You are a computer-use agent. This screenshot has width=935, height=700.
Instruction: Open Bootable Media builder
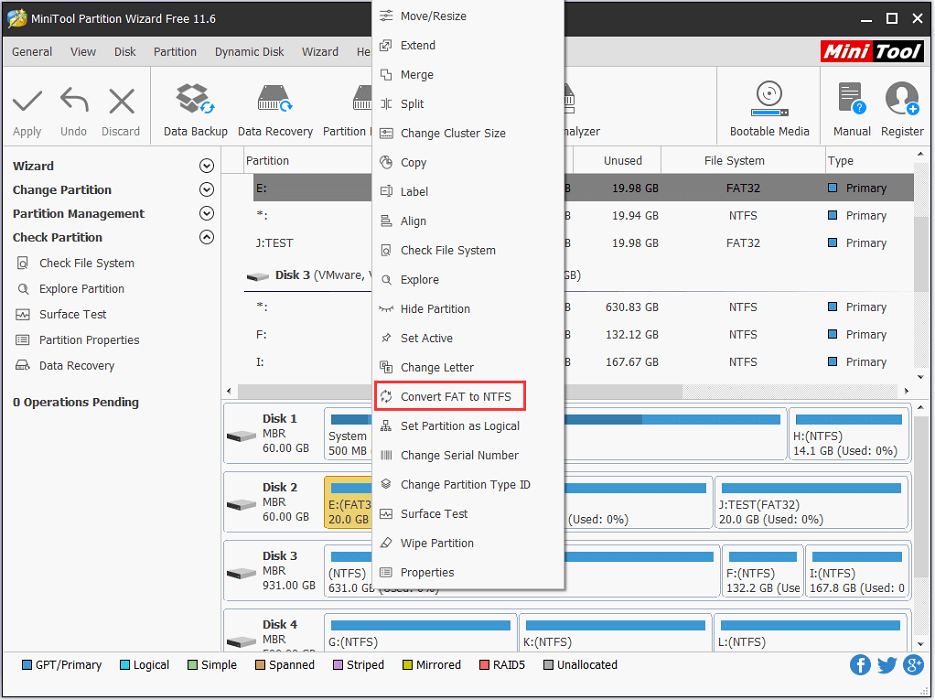pyautogui.click(x=769, y=109)
